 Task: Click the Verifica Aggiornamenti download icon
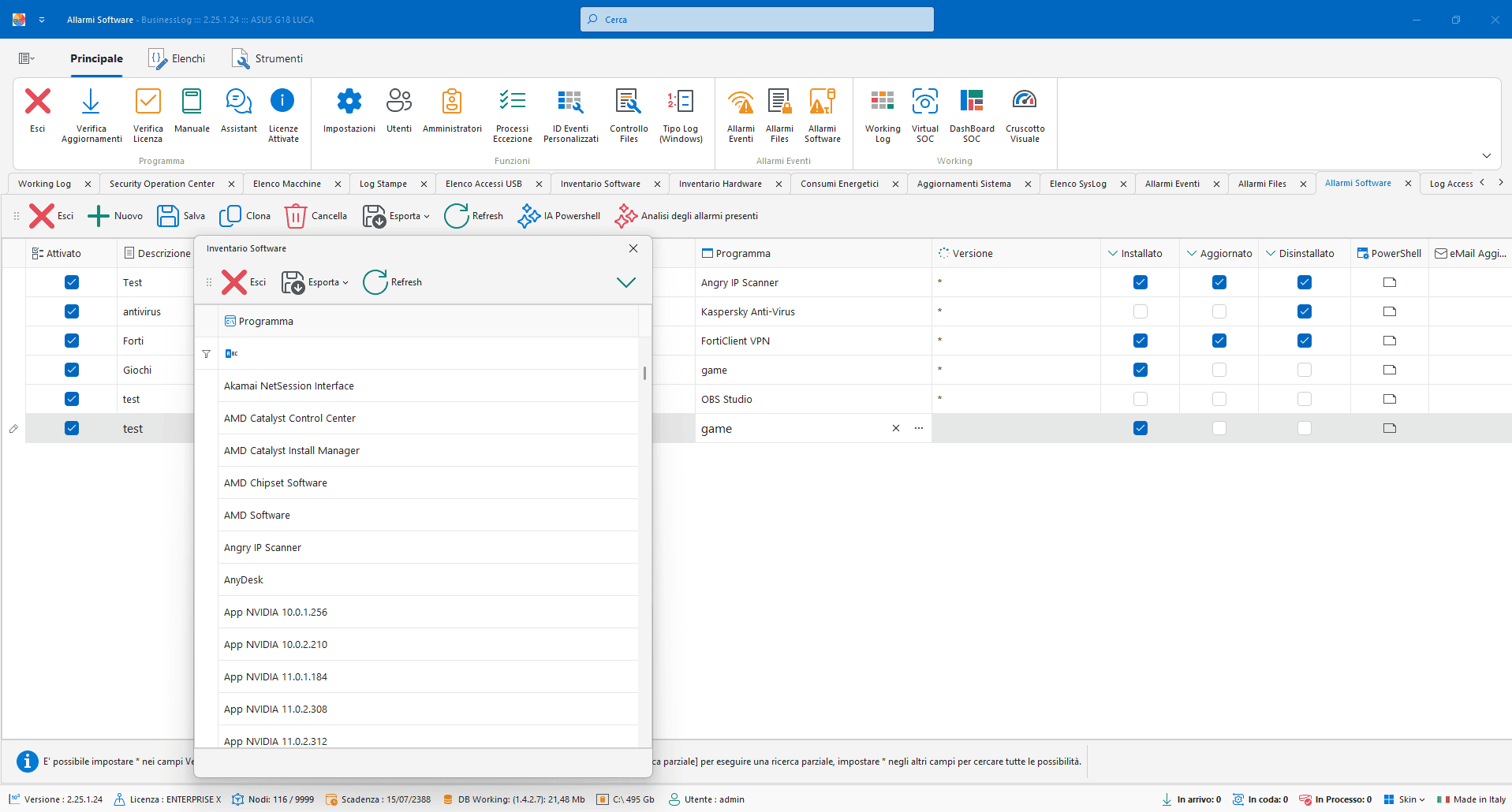tap(91, 102)
